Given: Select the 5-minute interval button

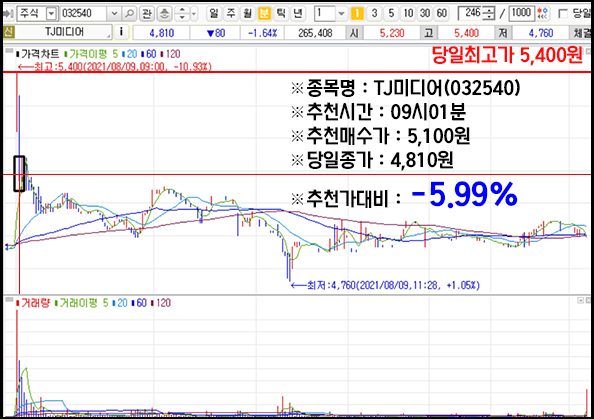Looking at the screenshot, I should (391, 14).
